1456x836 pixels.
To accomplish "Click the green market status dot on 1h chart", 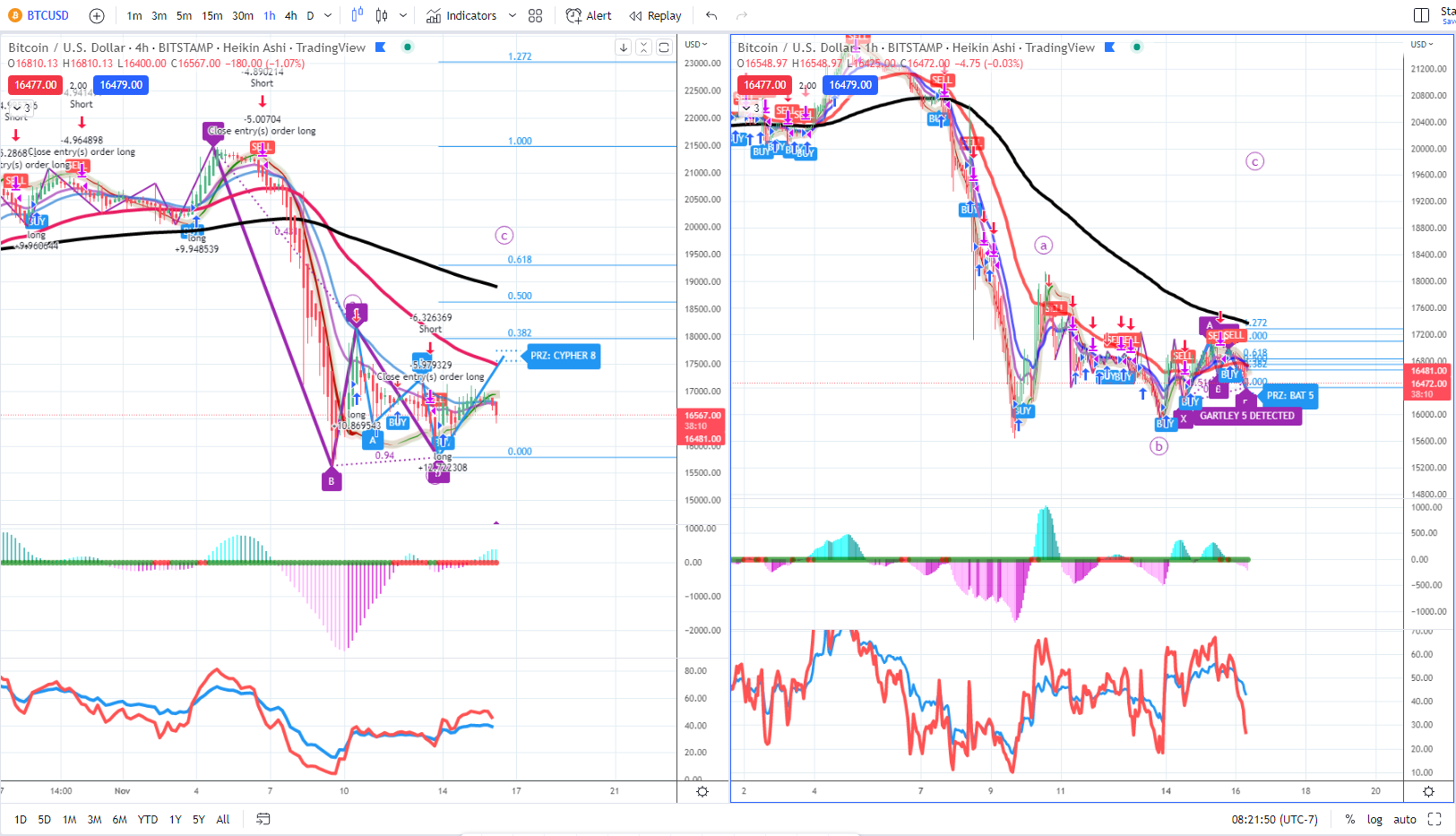I will click(1137, 47).
